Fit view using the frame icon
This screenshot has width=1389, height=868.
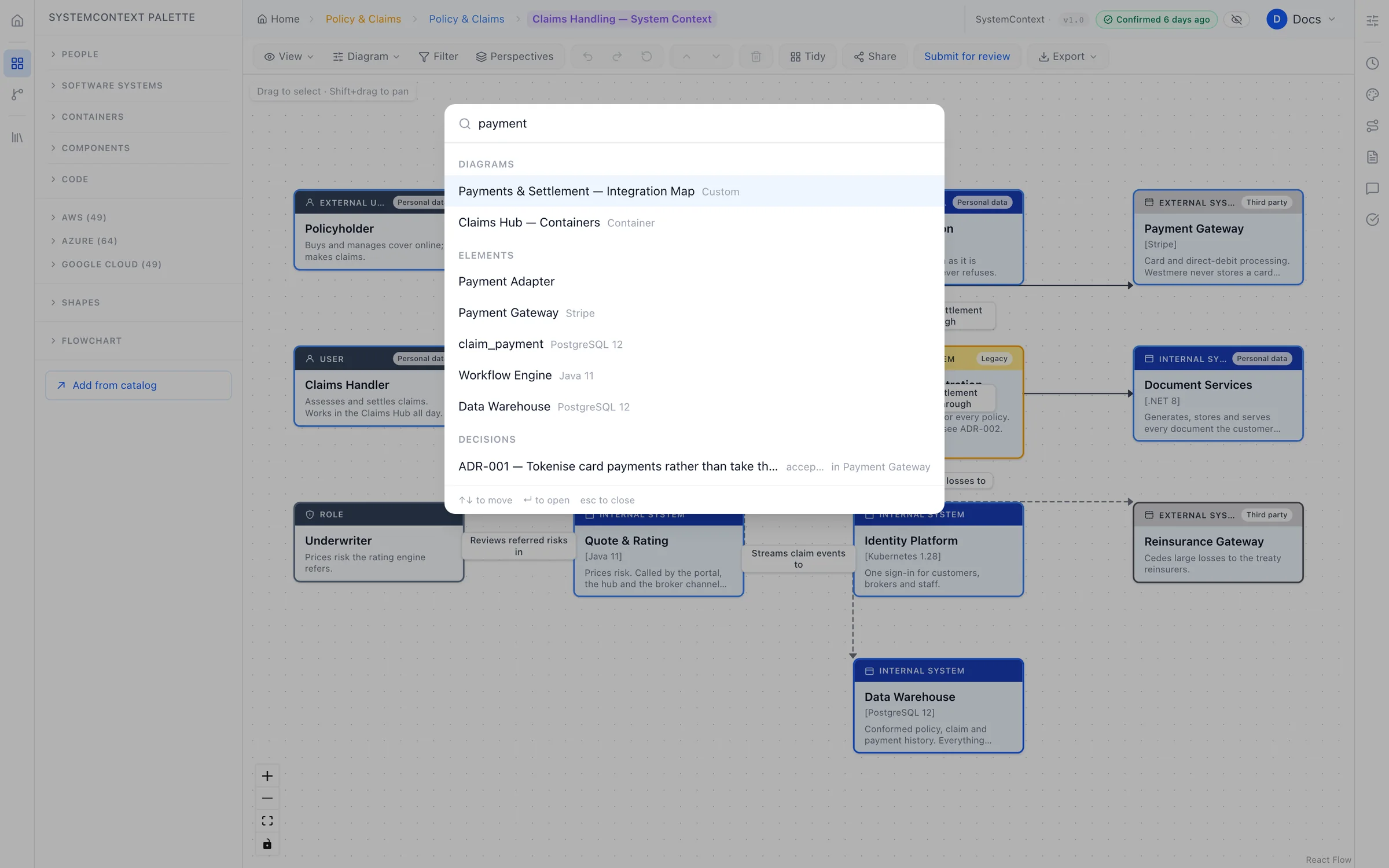point(267,821)
